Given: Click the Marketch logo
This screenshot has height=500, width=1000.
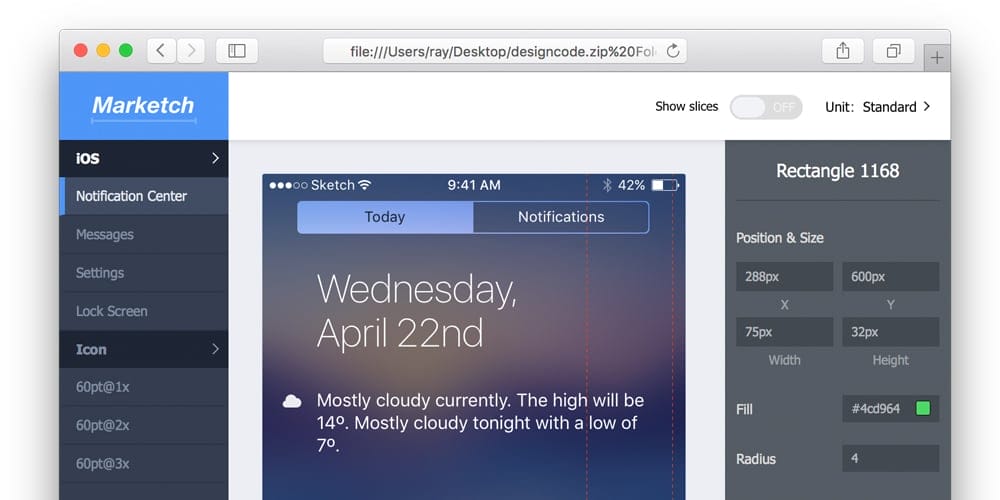Looking at the screenshot, I should click(x=143, y=105).
